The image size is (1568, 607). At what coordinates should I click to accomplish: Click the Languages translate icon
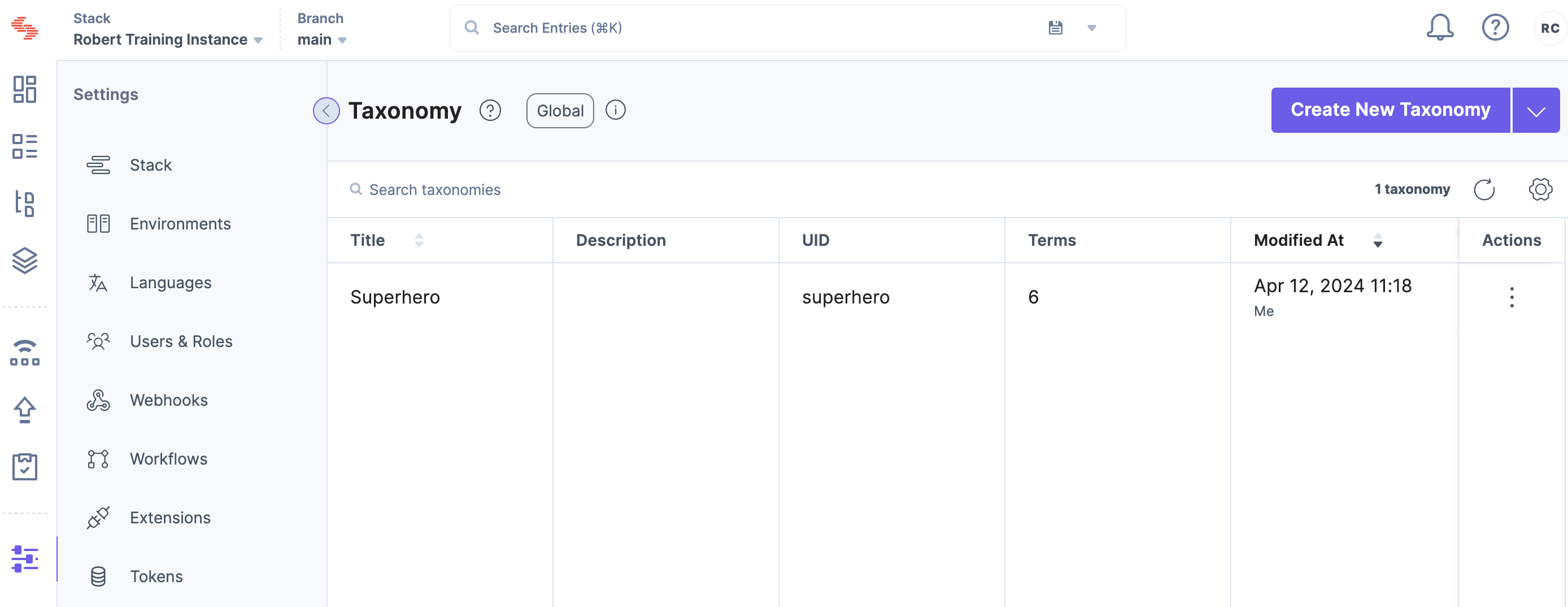98,283
